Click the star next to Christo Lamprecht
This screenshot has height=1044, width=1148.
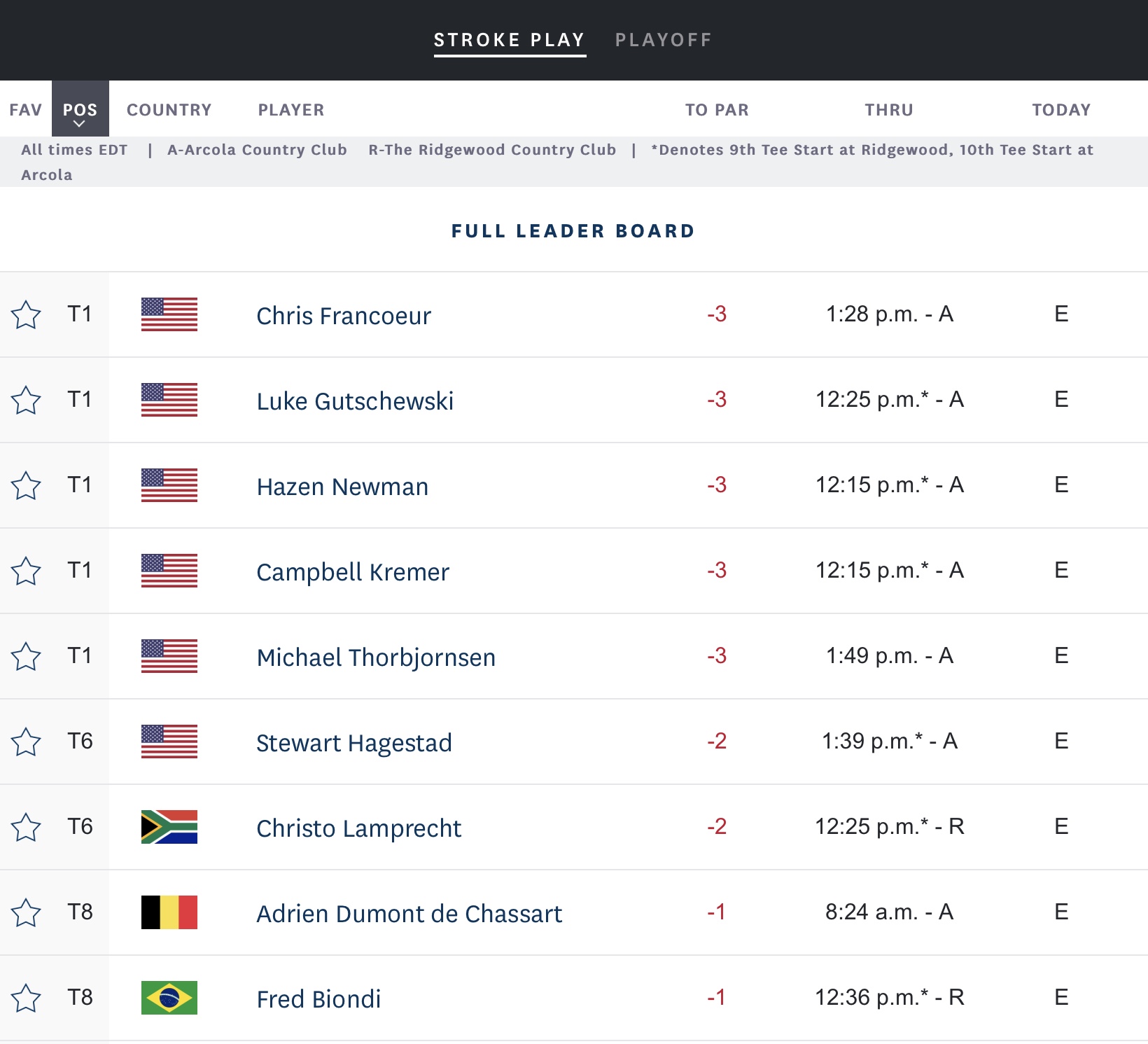point(26,828)
